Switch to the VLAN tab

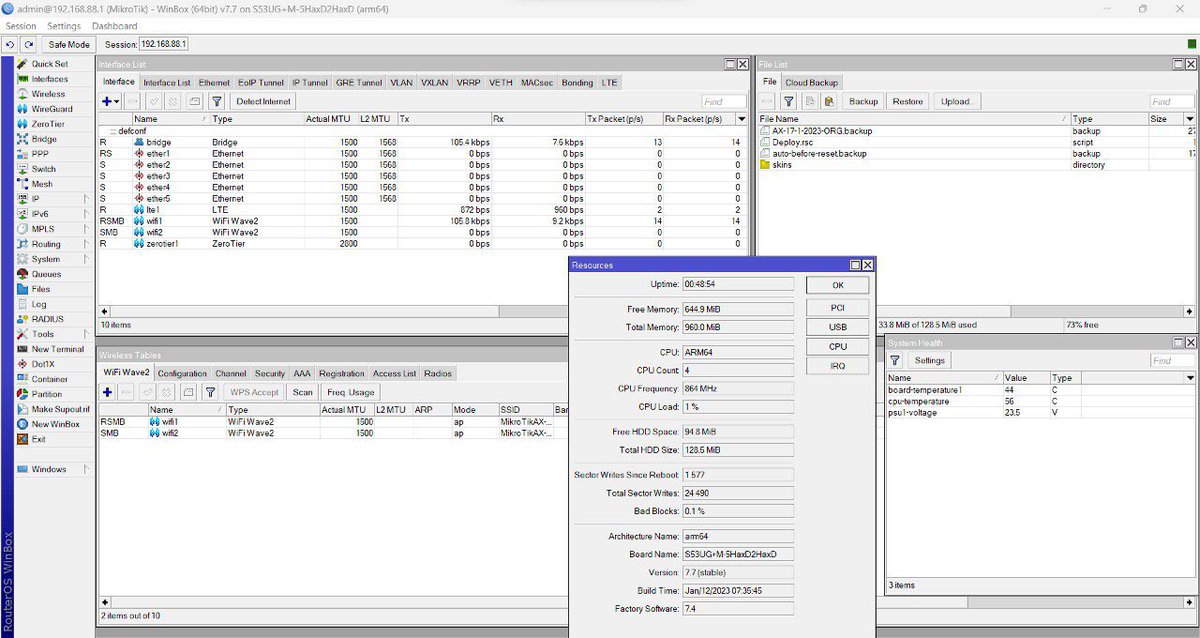point(401,83)
